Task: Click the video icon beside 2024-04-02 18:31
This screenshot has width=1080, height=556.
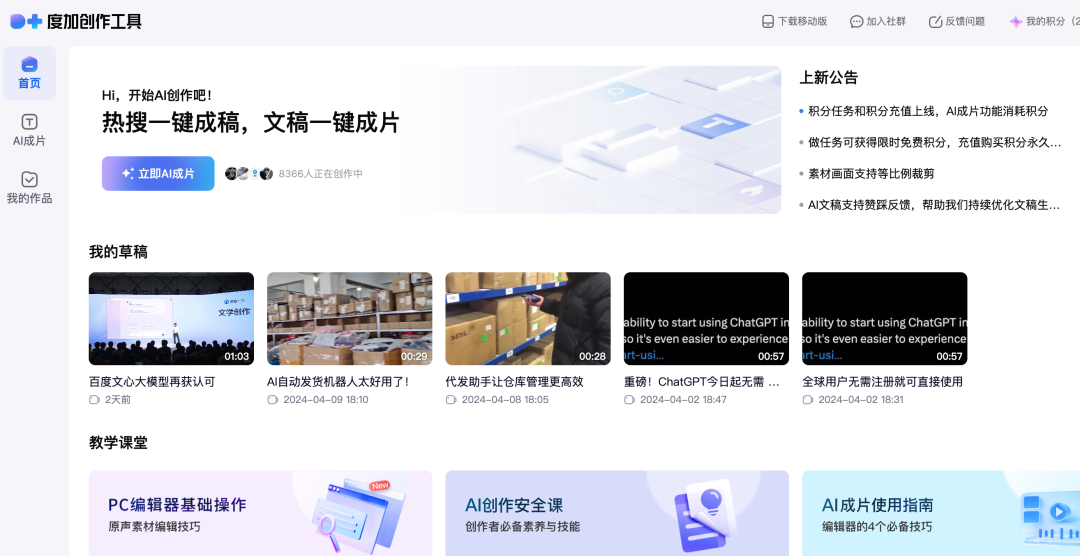Action: pyautogui.click(x=808, y=400)
